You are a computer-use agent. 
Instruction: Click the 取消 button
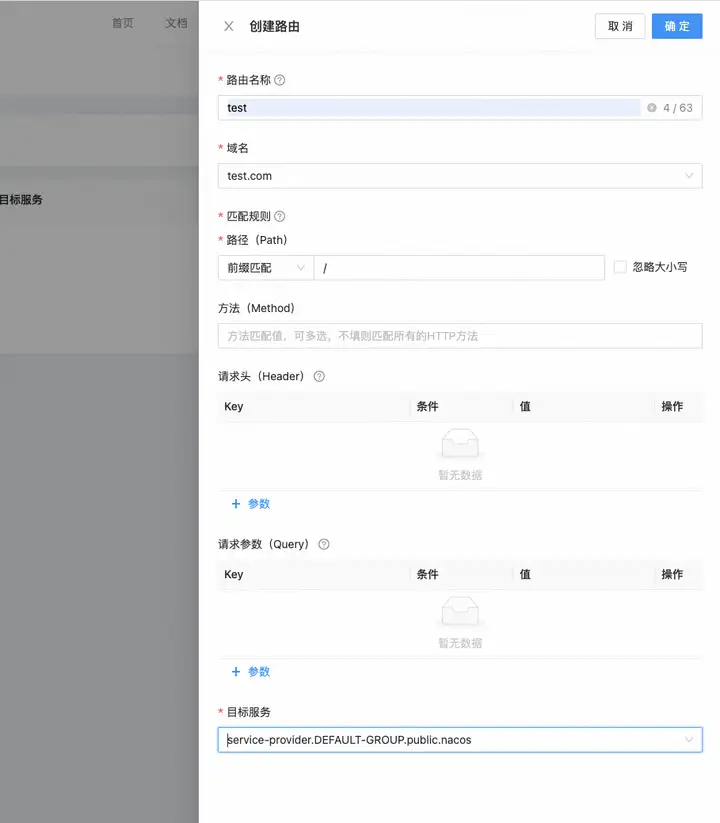point(620,26)
